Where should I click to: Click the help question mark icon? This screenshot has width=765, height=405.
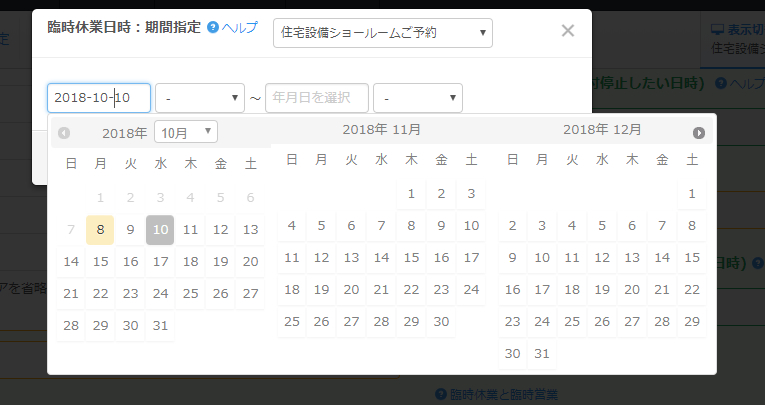pyautogui.click(x=212, y=28)
